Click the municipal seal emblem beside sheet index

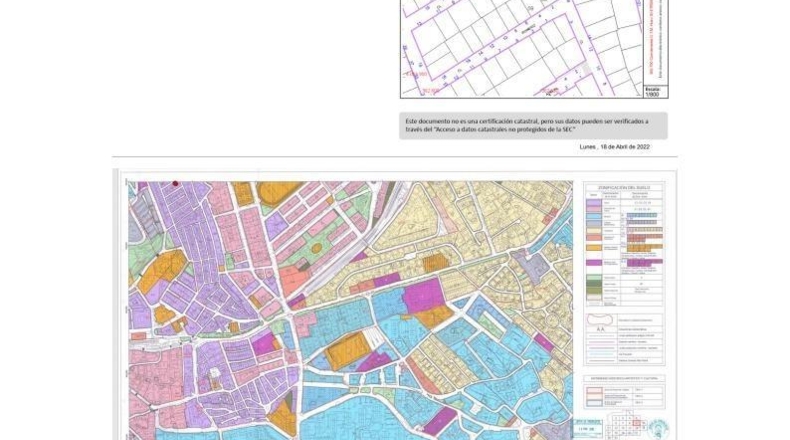click(x=659, y=428)
